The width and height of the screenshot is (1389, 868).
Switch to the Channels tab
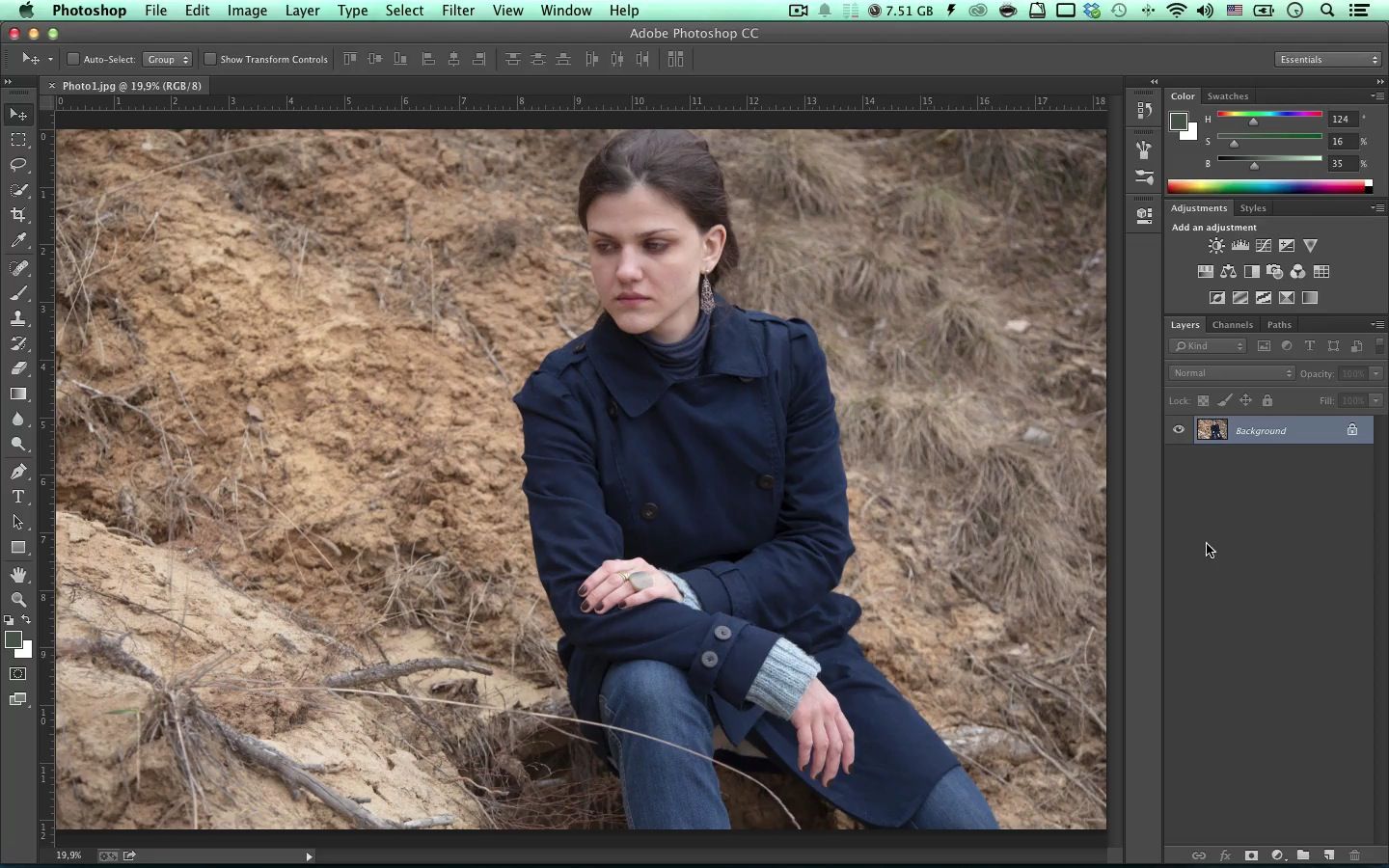(1232, 325)
